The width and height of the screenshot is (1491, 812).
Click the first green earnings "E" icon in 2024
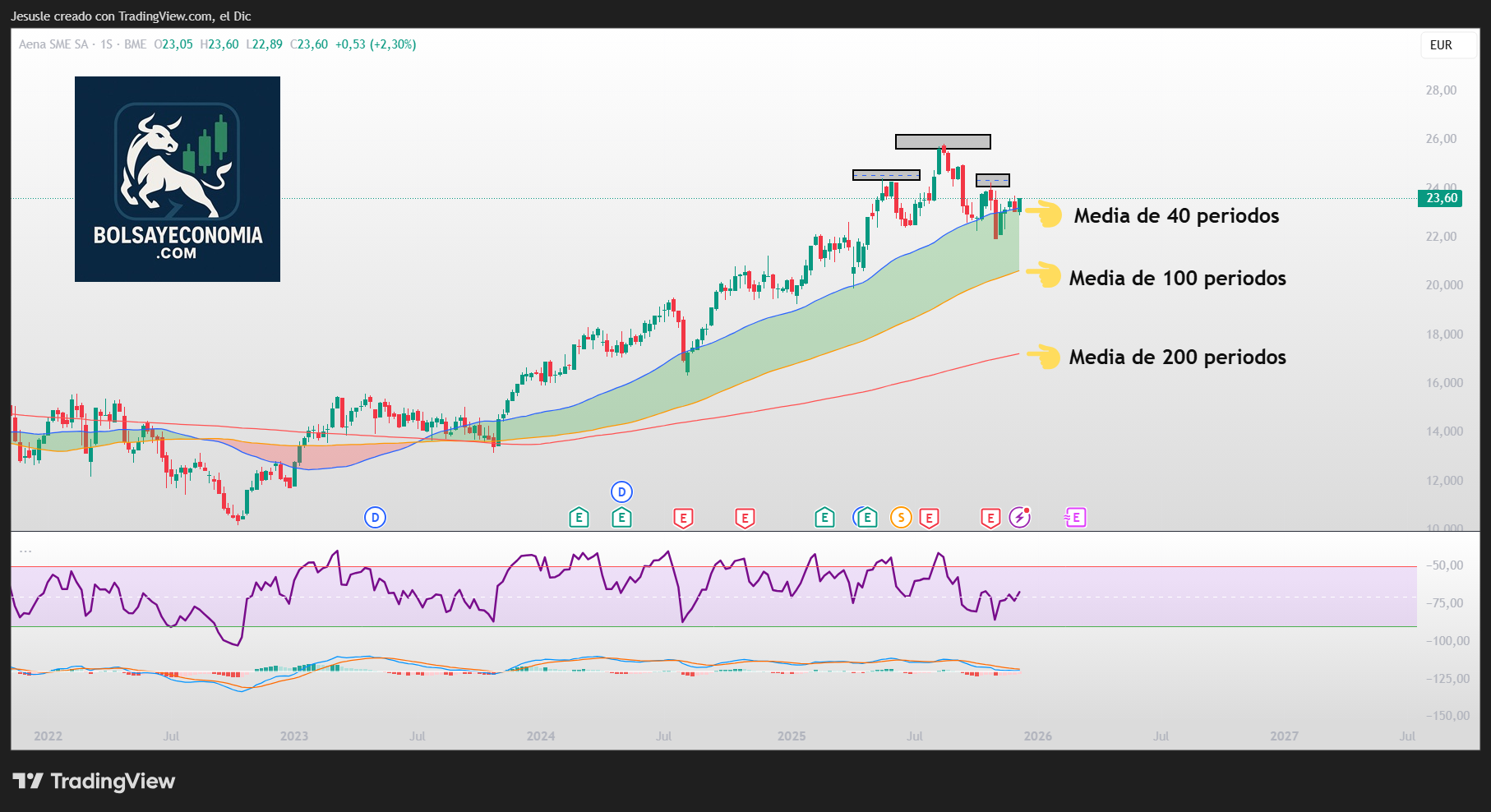tap(579, 518)
